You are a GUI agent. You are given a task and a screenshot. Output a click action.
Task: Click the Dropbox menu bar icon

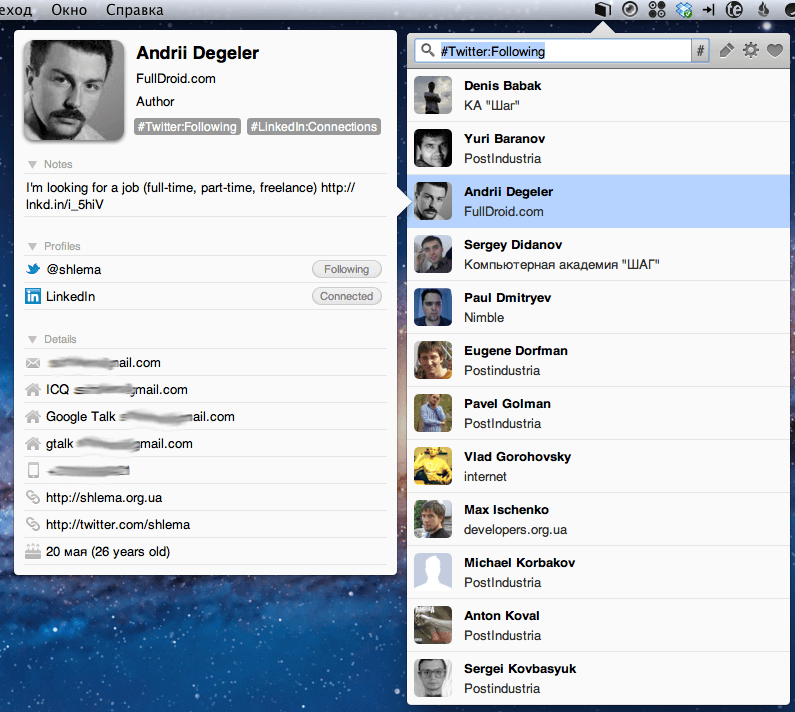[x=683, y=9]
